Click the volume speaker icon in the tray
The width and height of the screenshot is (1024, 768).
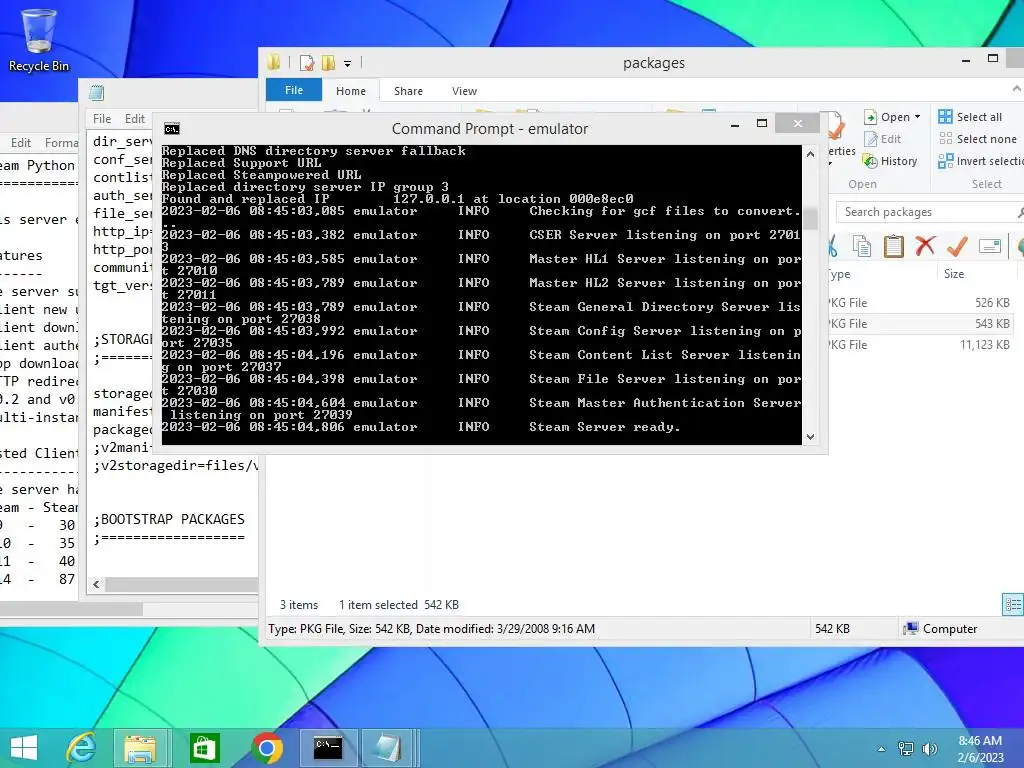pyautogui.click(x=929, y=749)
